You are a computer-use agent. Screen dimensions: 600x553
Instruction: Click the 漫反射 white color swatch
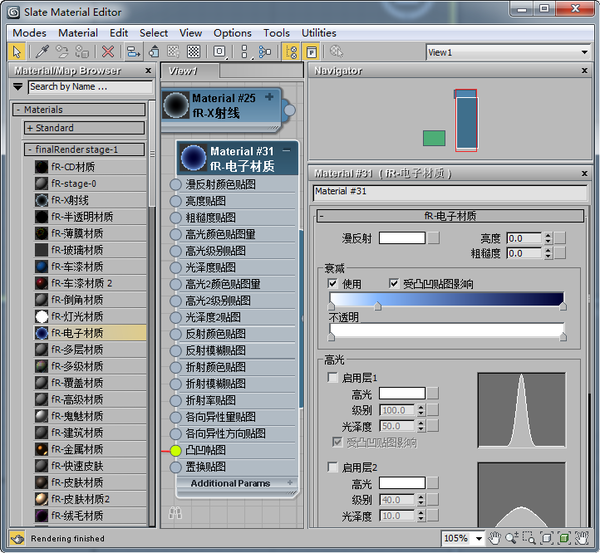(401, 238)
